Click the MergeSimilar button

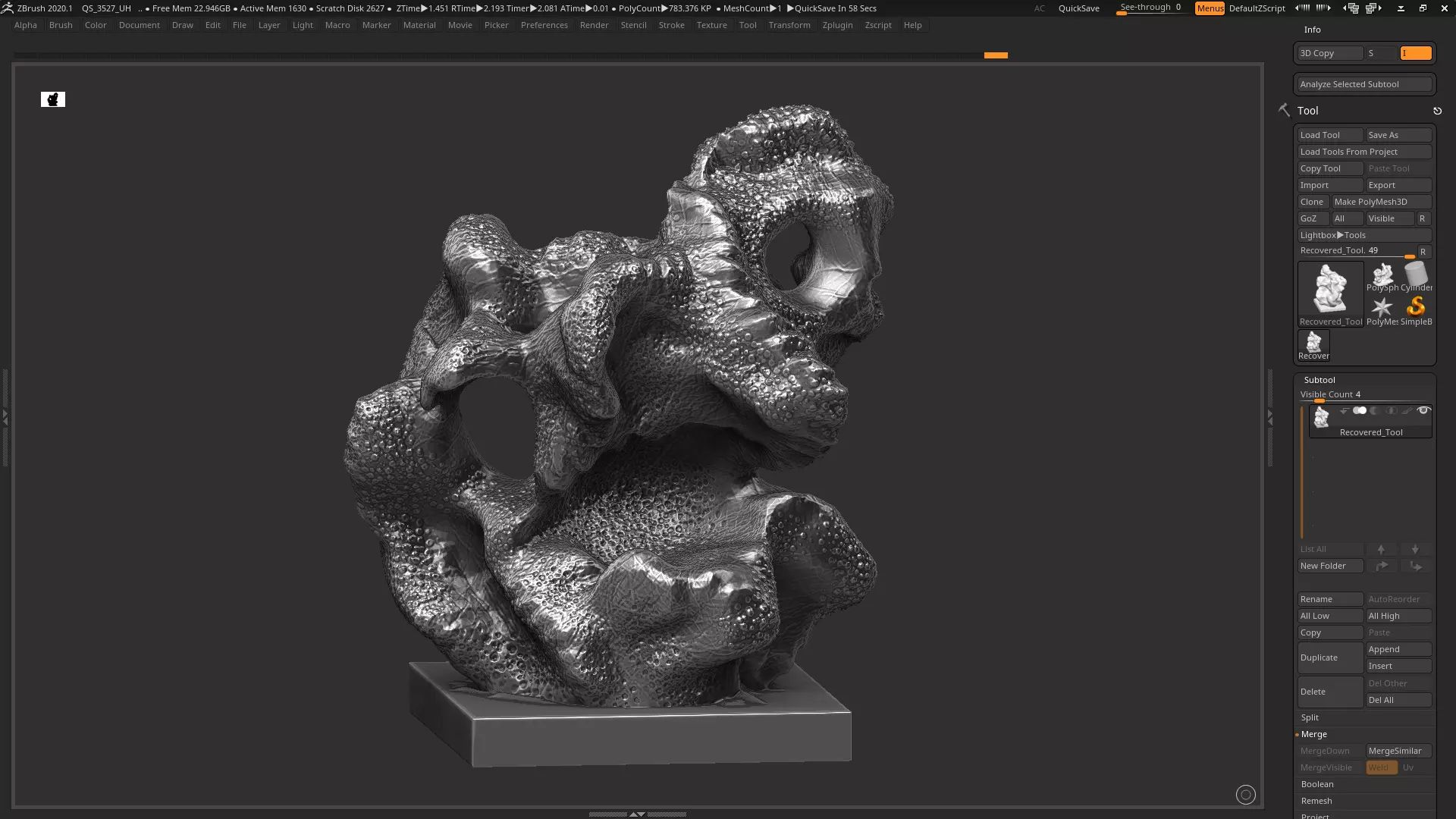click(1398, 751)
